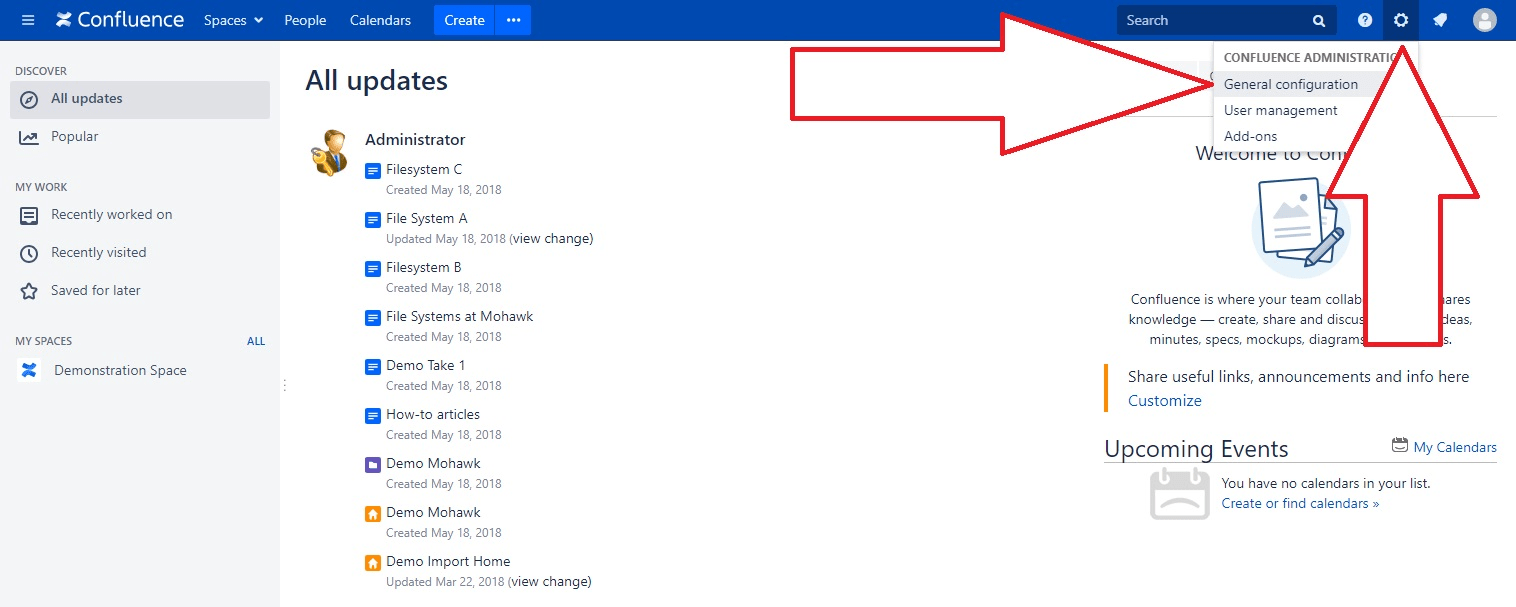Open the ellipsis menu beside Create
The image size is (1516, 607).
coord(513,19)
